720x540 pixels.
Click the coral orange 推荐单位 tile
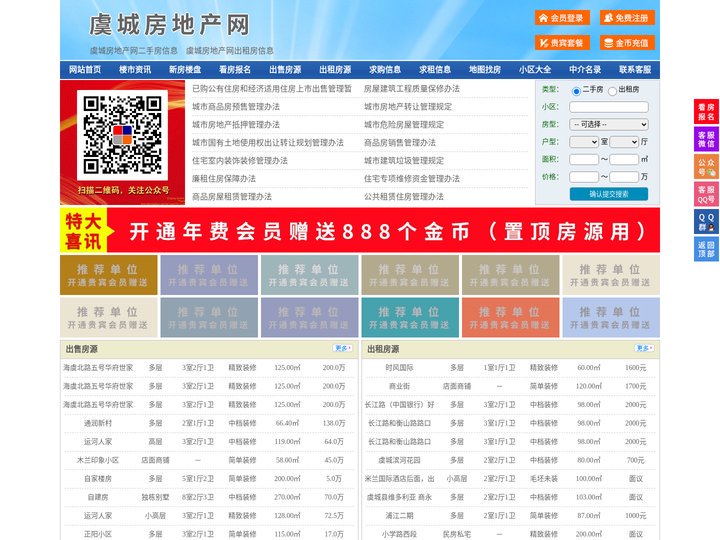pyautogui.click(x=511, y=317)
